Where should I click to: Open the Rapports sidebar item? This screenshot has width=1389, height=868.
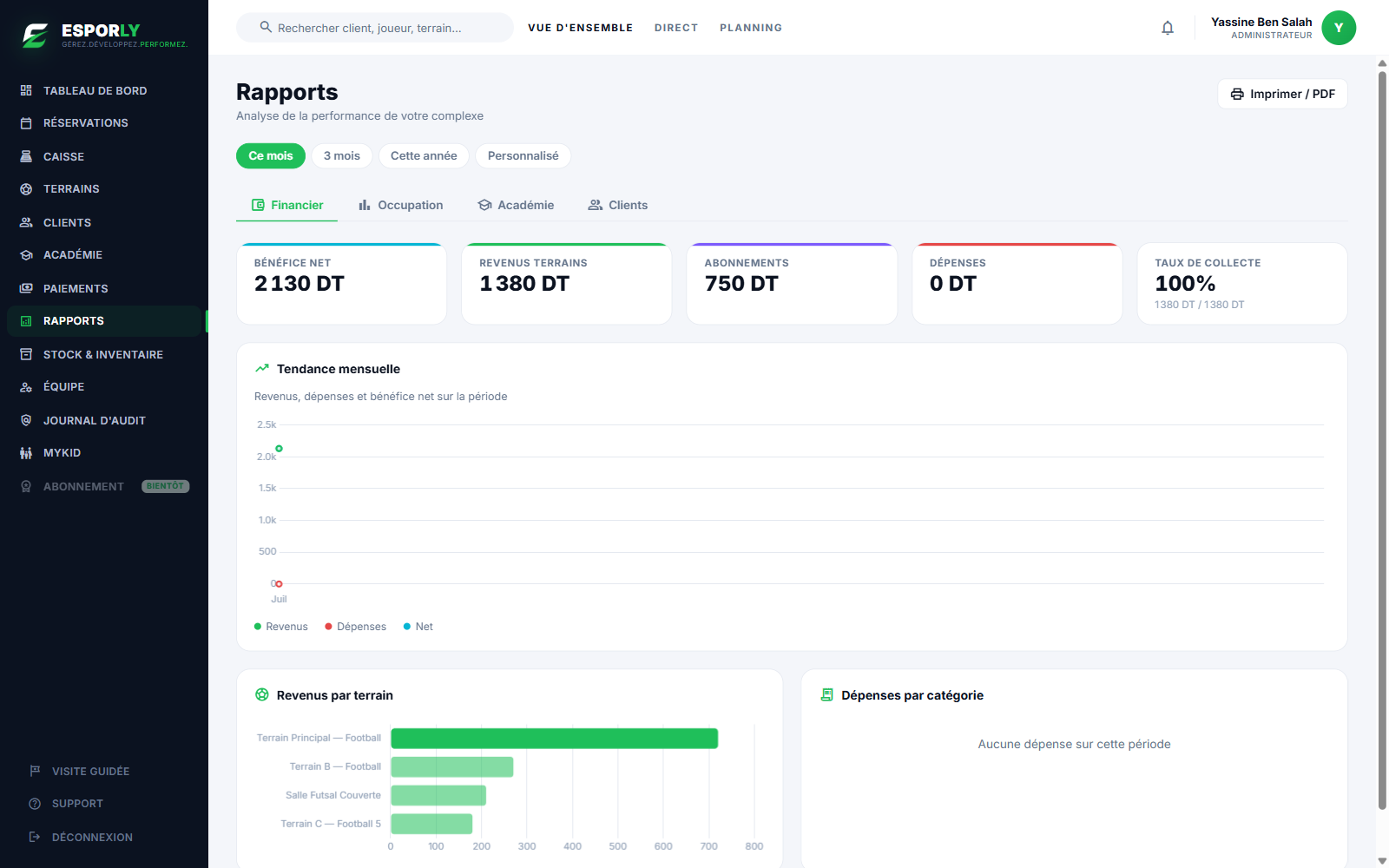(104, 321)
